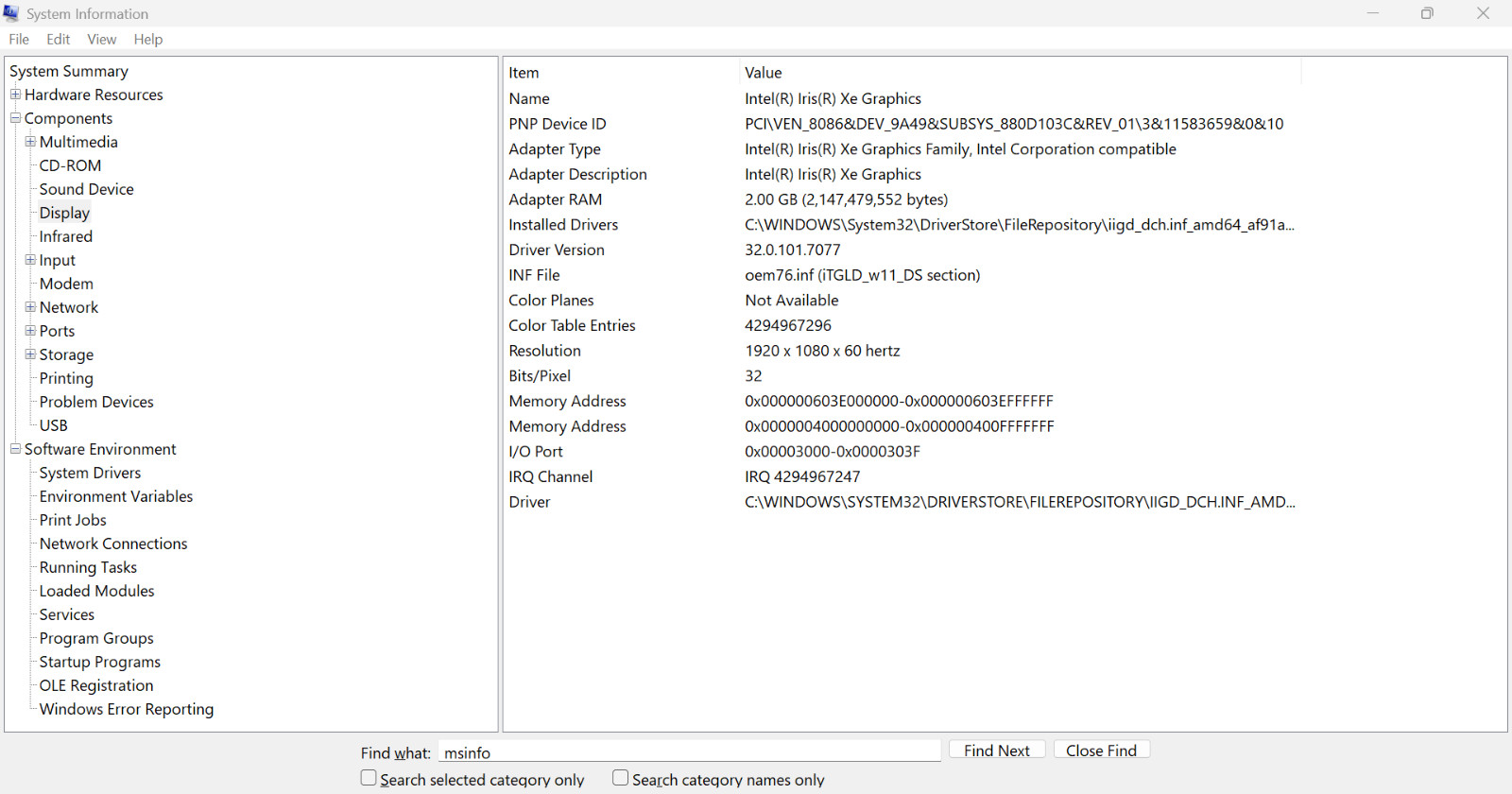
Task: Select the Printing category
Action: coord(66,378)
